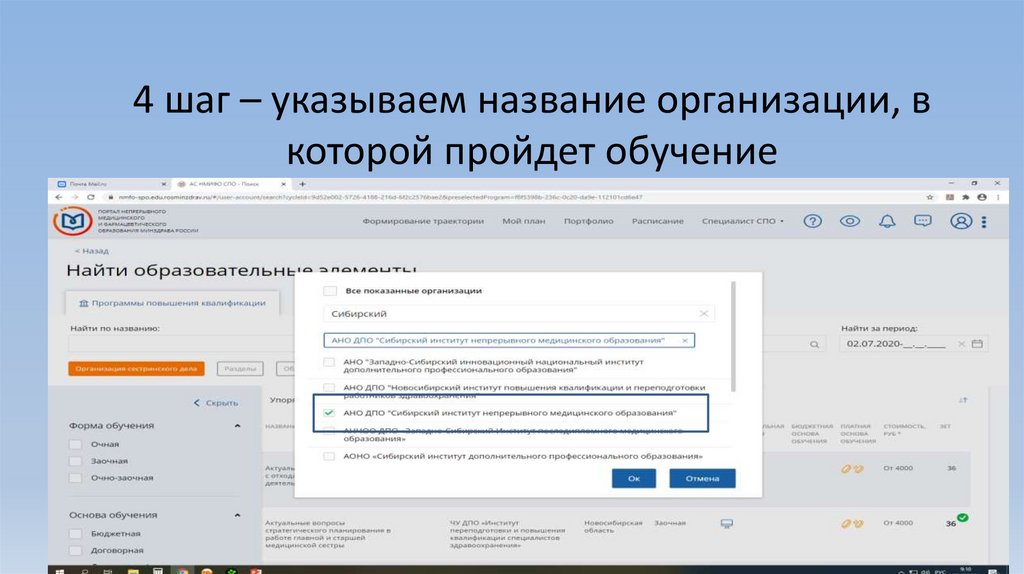
Task: Open the 'Специалист СПО' dropdown
Action: 743,221
